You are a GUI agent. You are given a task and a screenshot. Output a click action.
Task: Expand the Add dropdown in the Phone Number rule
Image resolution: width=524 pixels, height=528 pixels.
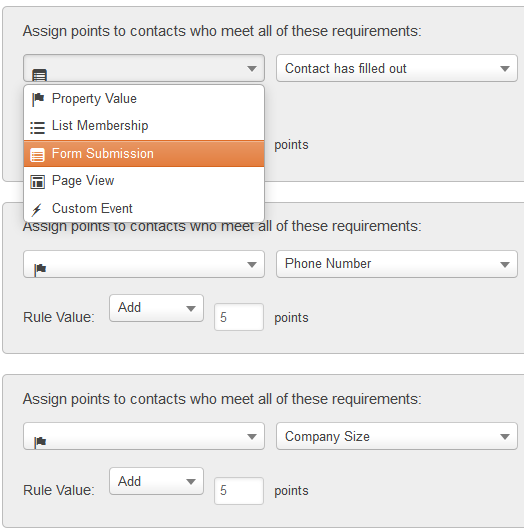(156, 308)
